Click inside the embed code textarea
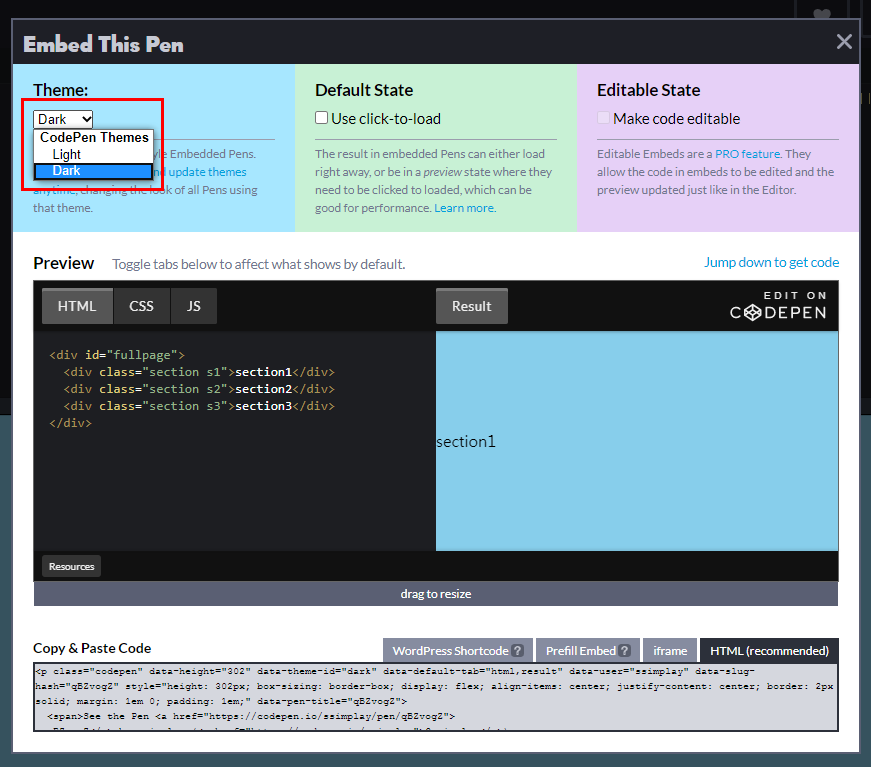The width and height of the screenshot is (871, 767). pos(436,697)
